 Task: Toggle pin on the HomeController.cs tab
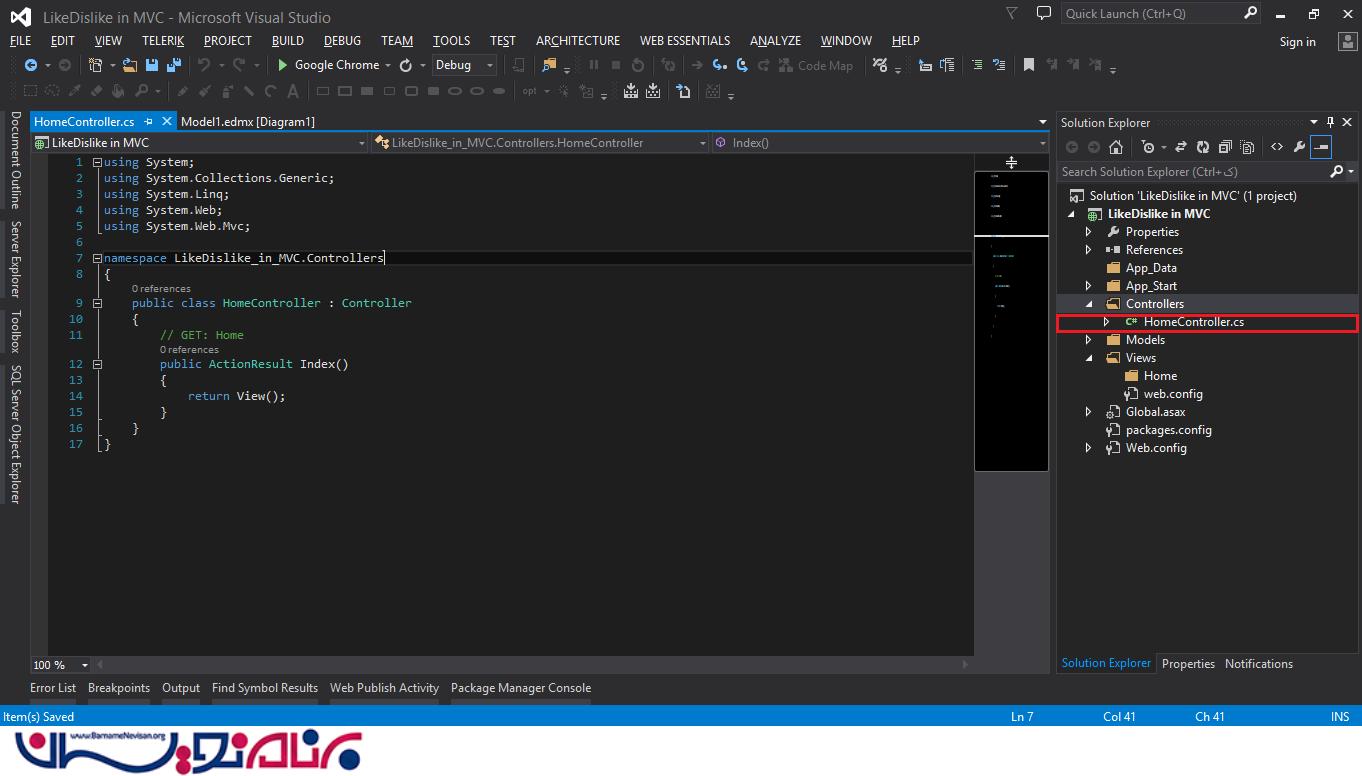148,122
